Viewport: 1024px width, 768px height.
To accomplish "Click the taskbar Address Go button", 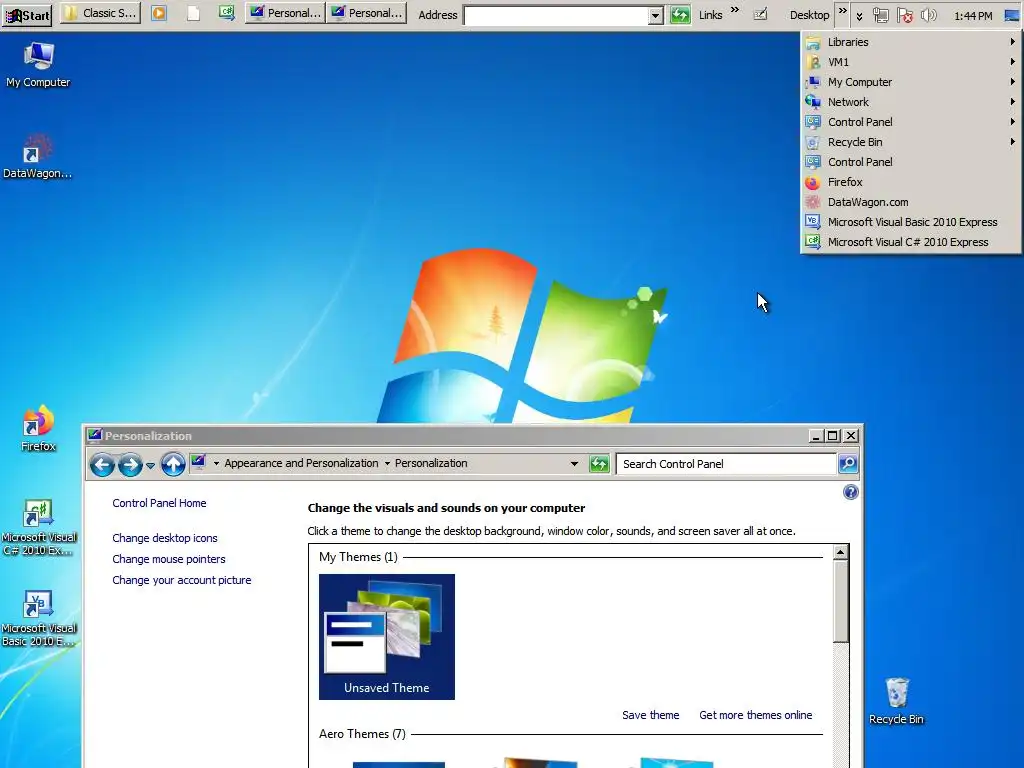I will click(x=680, y=14).
